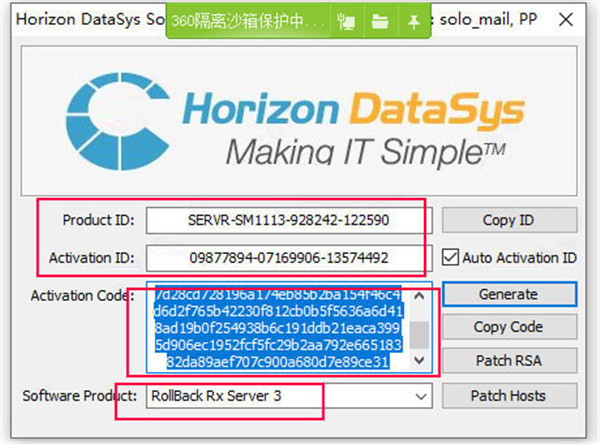This screenshot has height=444, width=600.
Task: Click the Patch Hosts button
Action: click(509, 396)
